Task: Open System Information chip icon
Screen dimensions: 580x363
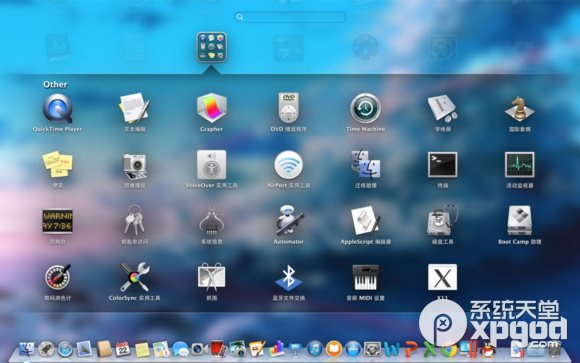Action: pyautogui.click(x=211, y=222)
